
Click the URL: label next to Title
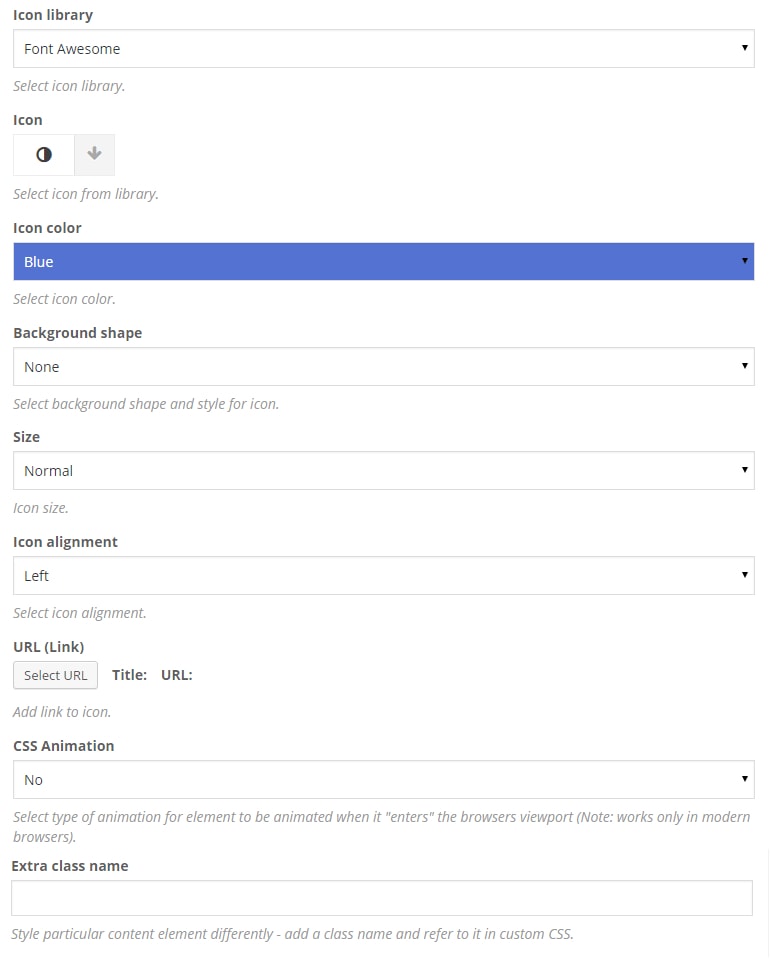(176, 675)
